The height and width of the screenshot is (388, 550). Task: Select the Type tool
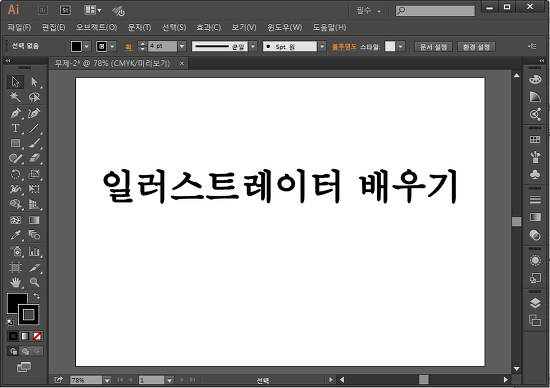(x=15, y=128)
